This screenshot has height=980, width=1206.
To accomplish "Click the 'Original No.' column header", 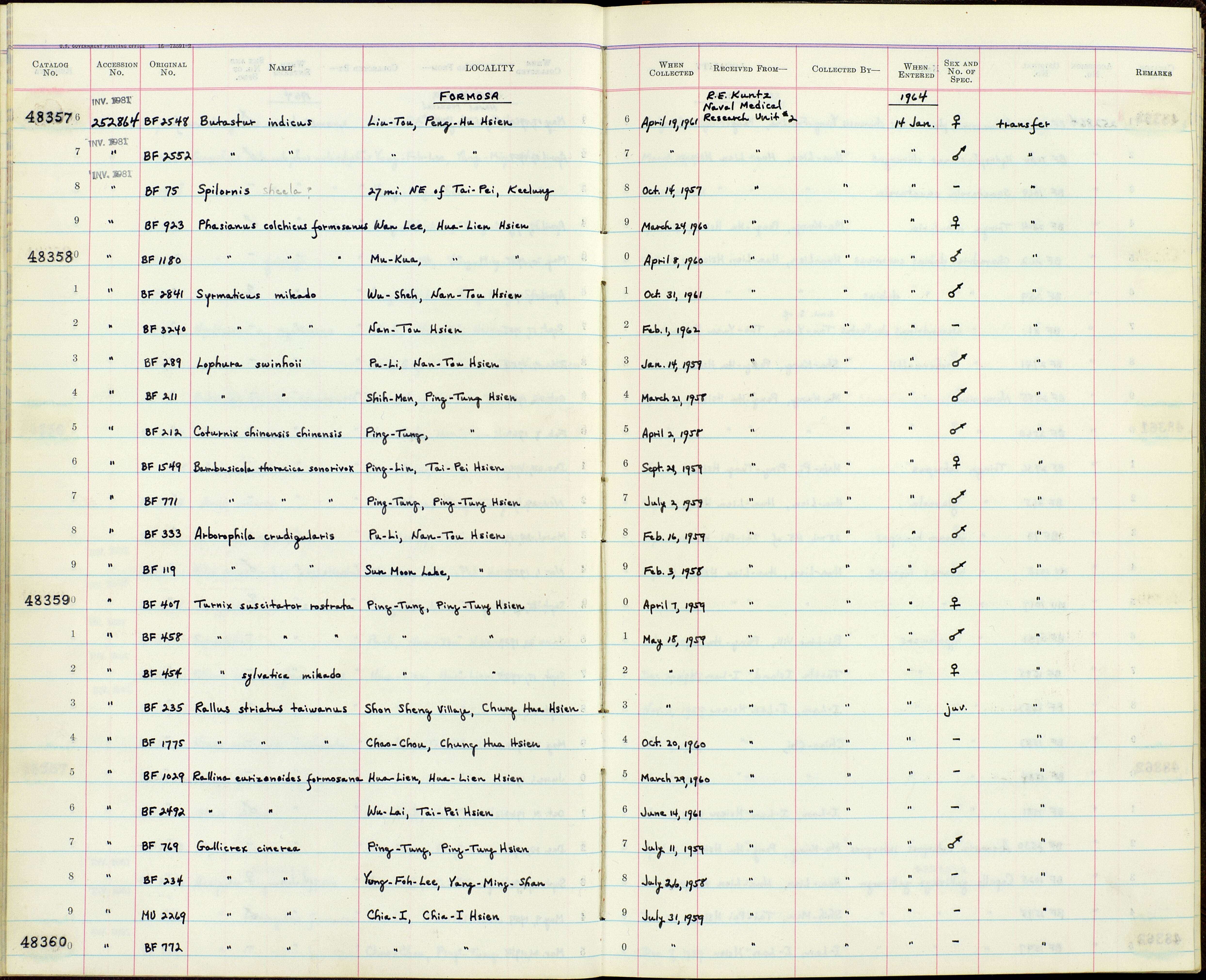I will click(x=168, y=68).
